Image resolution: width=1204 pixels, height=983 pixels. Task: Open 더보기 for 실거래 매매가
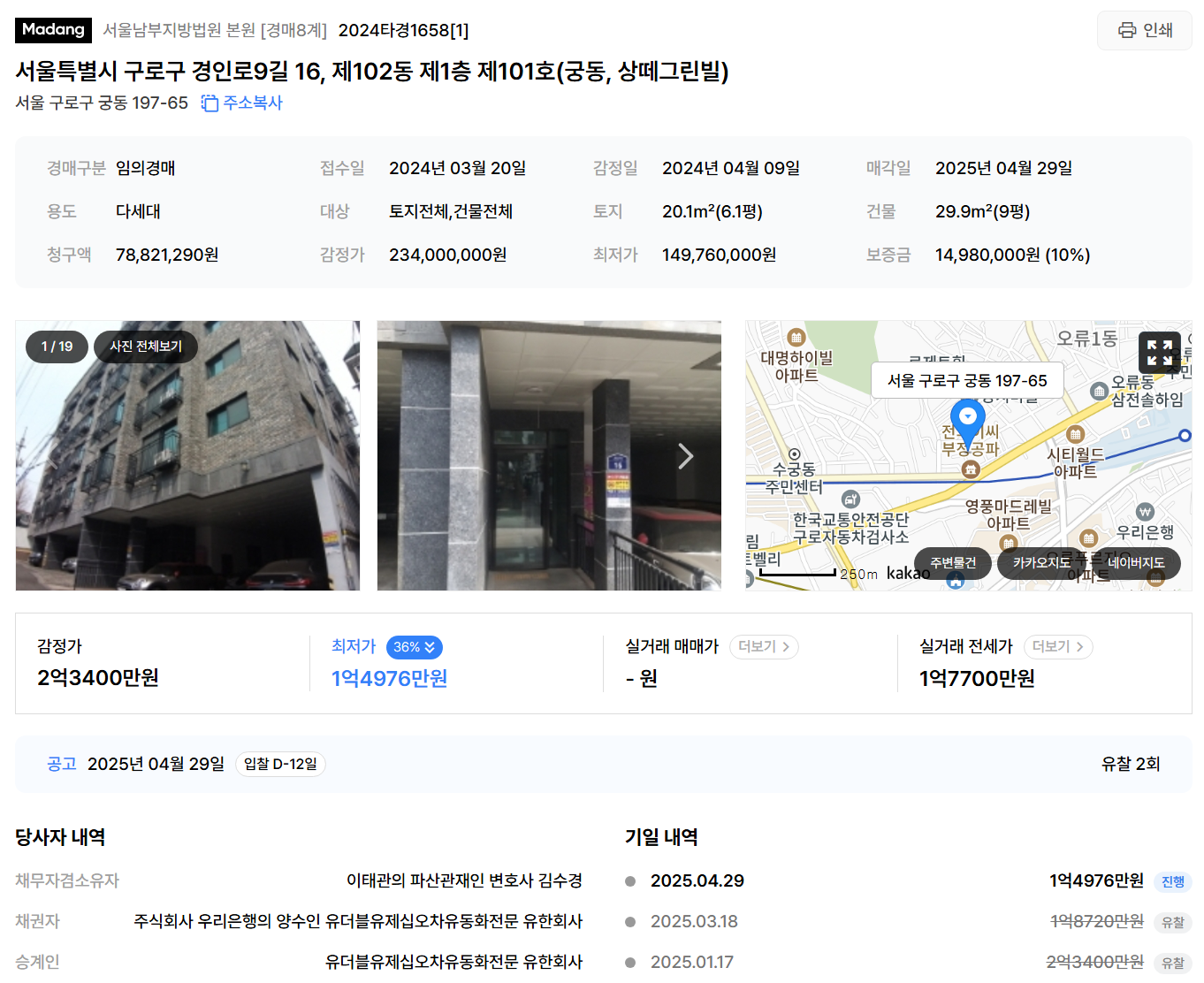(x=764, y=647)
